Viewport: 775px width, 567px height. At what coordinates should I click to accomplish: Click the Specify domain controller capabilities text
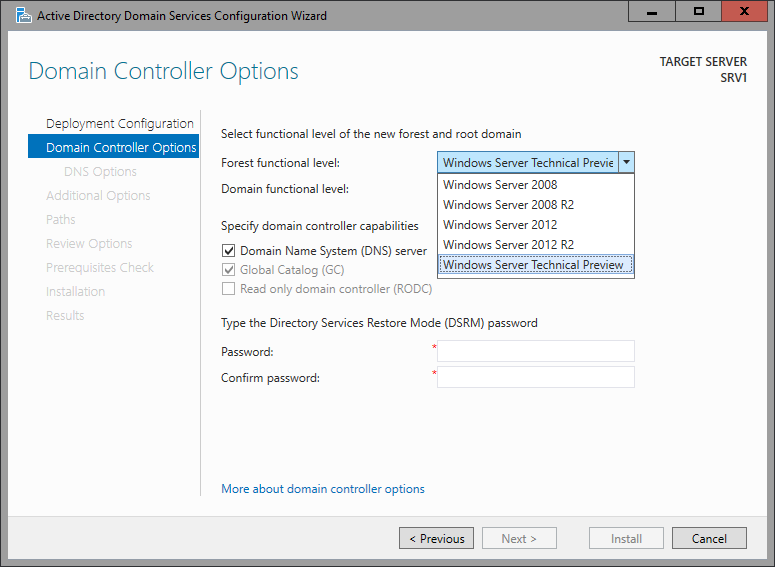320,226
